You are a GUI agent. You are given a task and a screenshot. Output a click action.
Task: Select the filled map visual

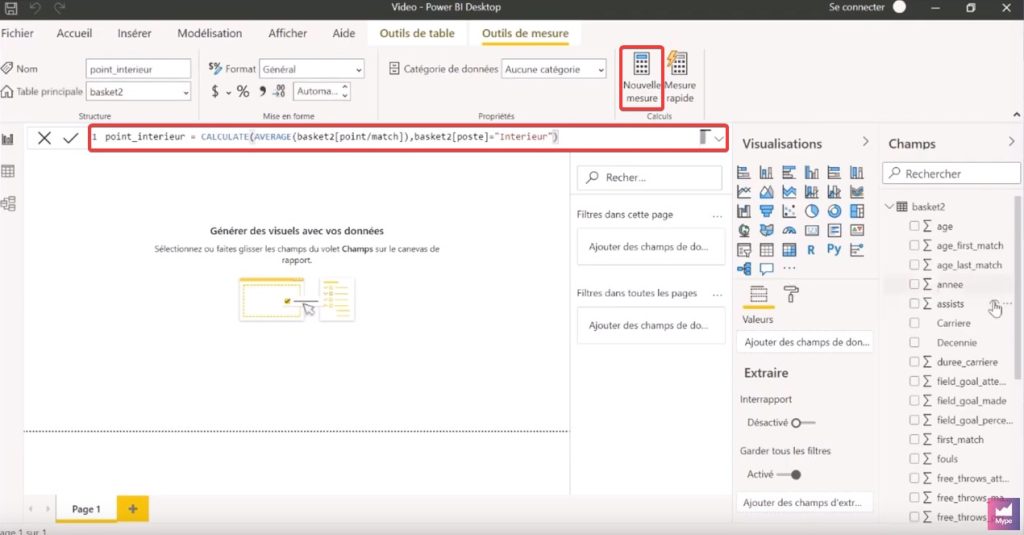(x=766, y=230)
